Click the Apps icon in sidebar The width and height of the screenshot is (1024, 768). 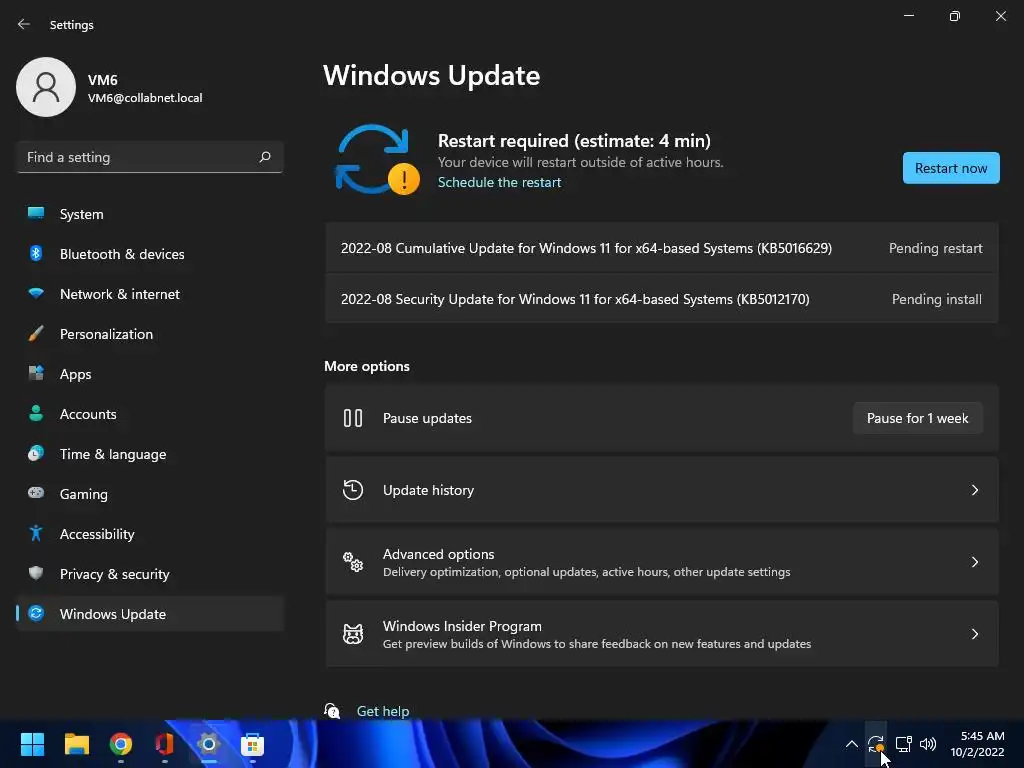coord(36,374)
